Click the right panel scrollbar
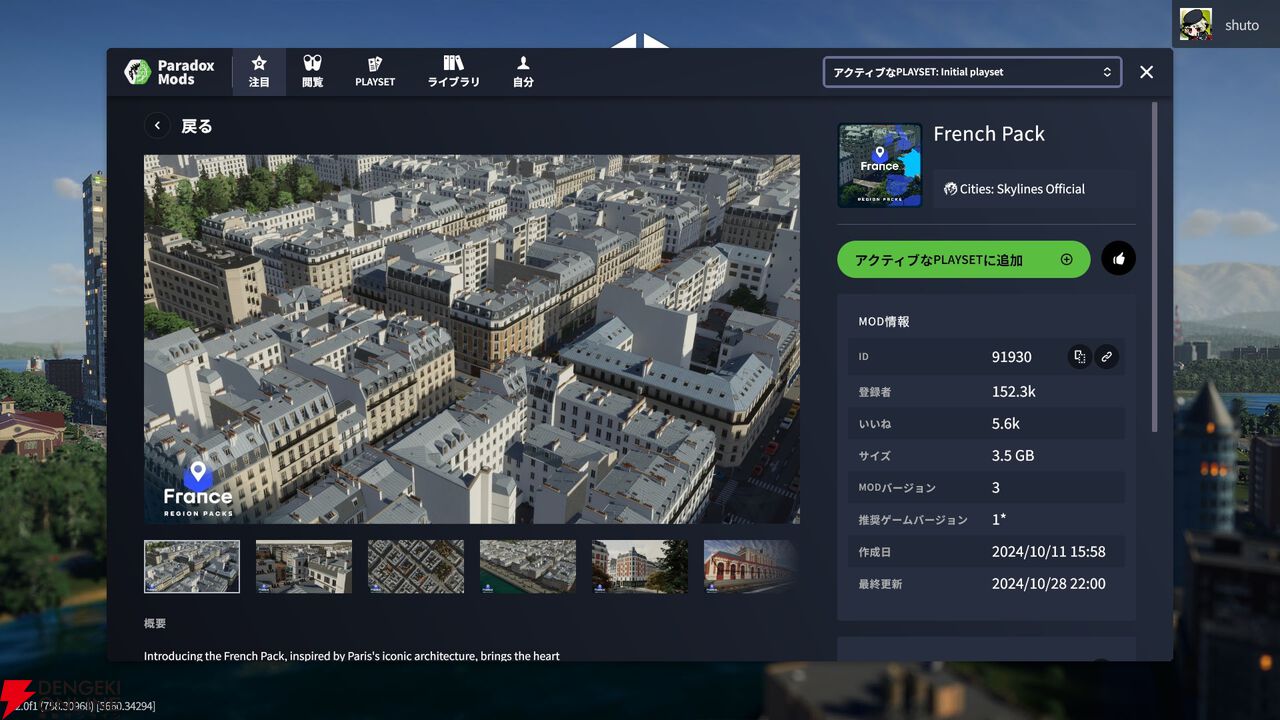 point(1155,265)
